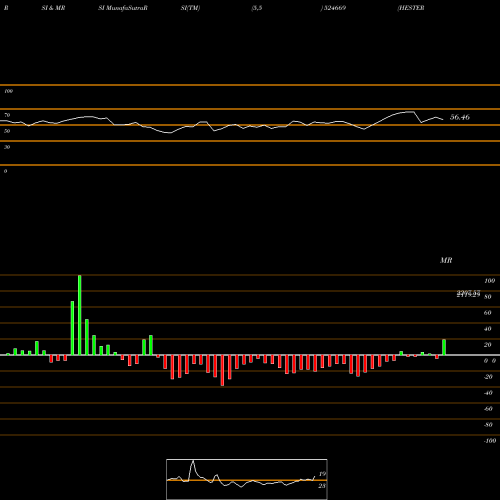
Task: Click the HESTER symbol text
Action: 411,8
